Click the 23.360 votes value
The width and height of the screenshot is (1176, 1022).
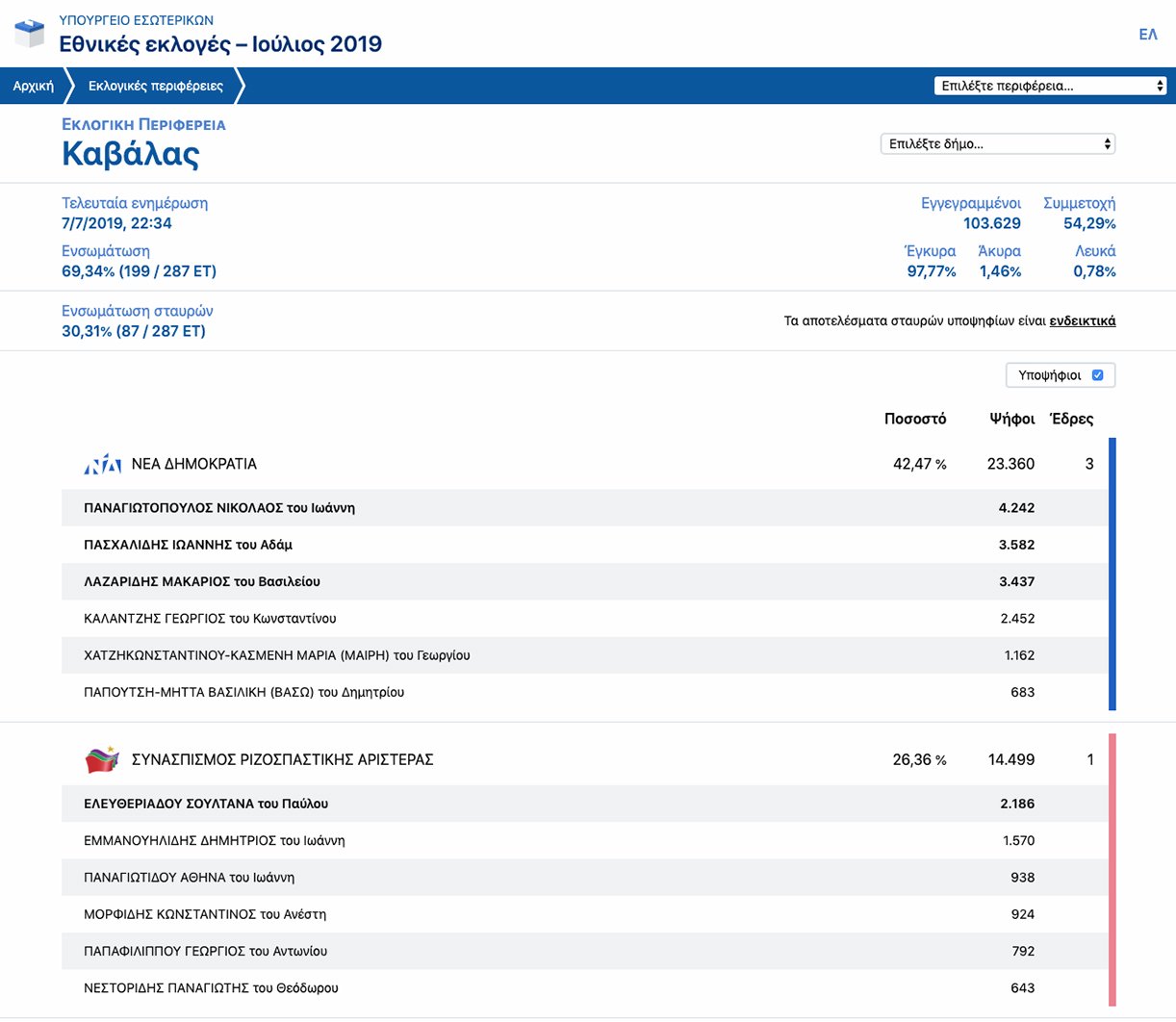(1011, 464)
